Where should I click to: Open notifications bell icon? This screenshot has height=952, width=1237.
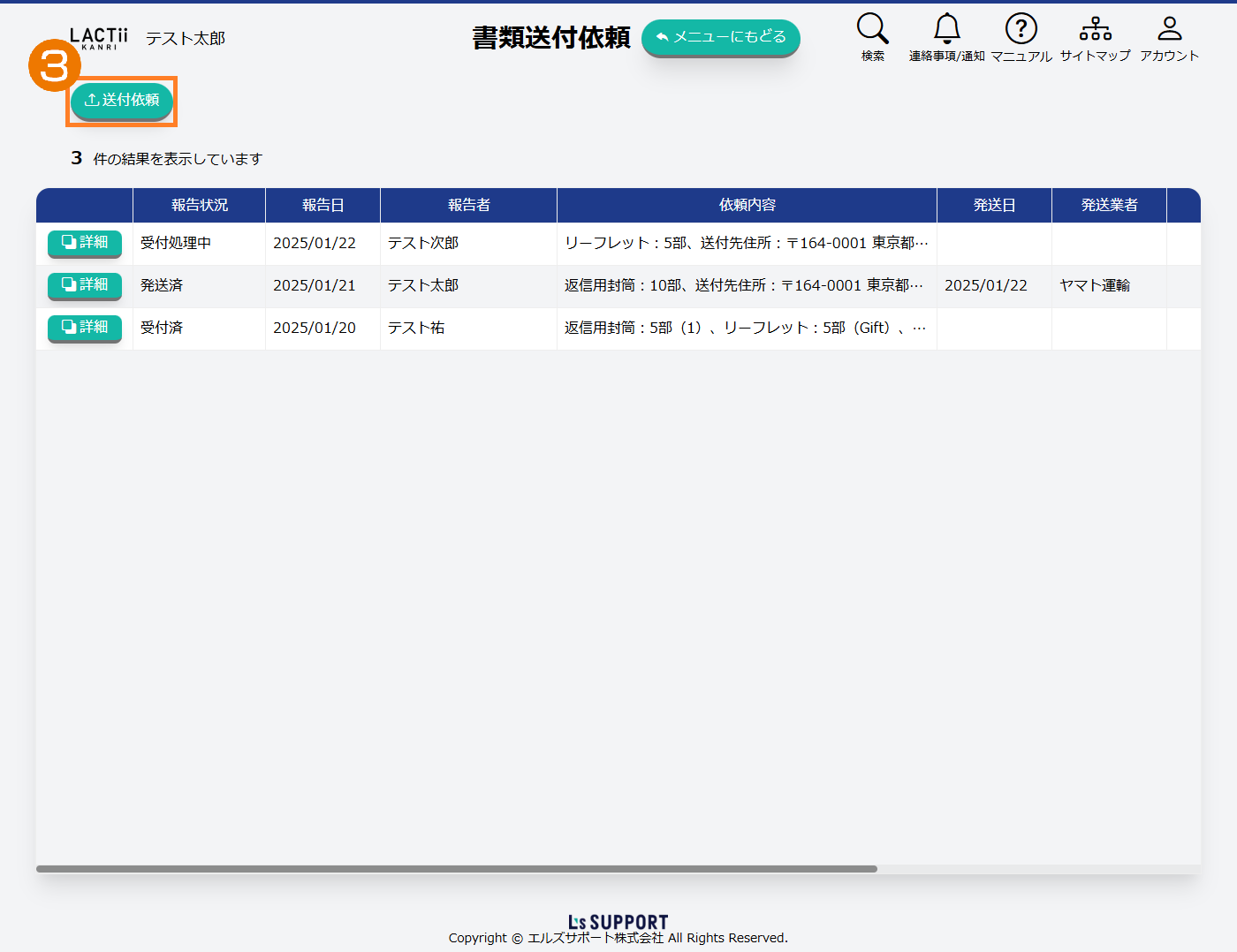point(946,30)
